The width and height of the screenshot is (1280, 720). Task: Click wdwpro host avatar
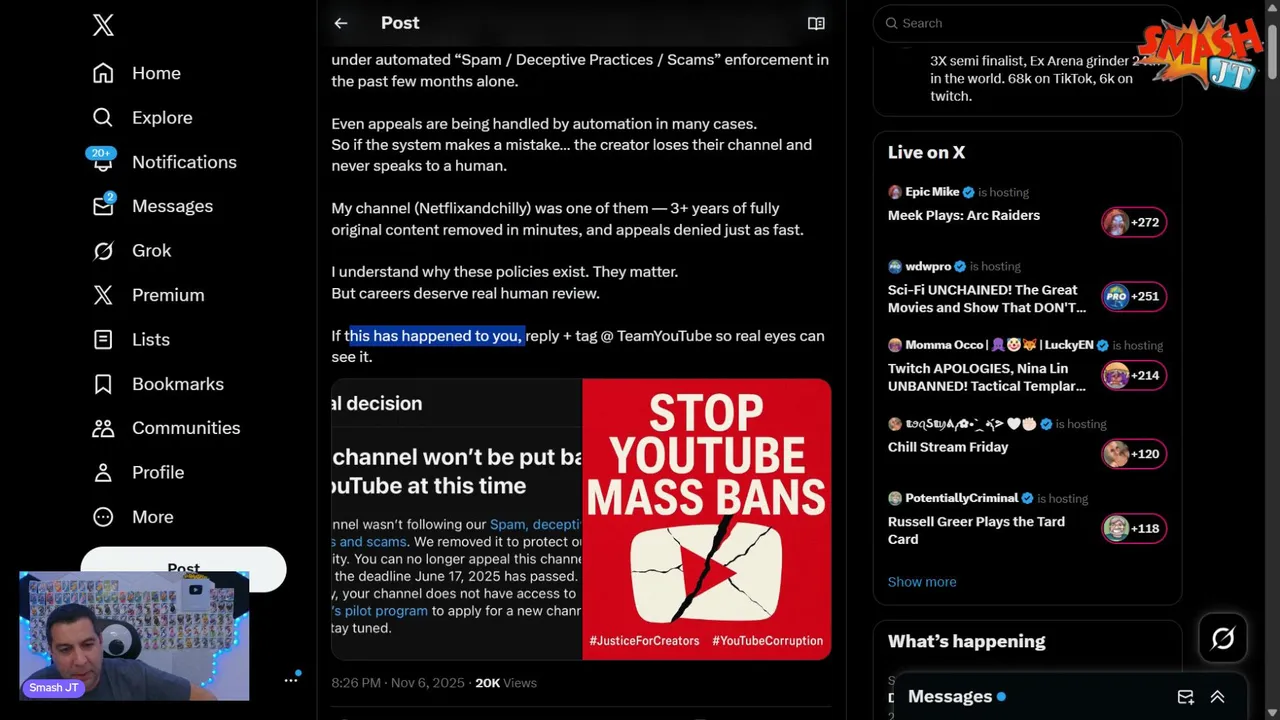pyautogui.click(x=895, y=267)
